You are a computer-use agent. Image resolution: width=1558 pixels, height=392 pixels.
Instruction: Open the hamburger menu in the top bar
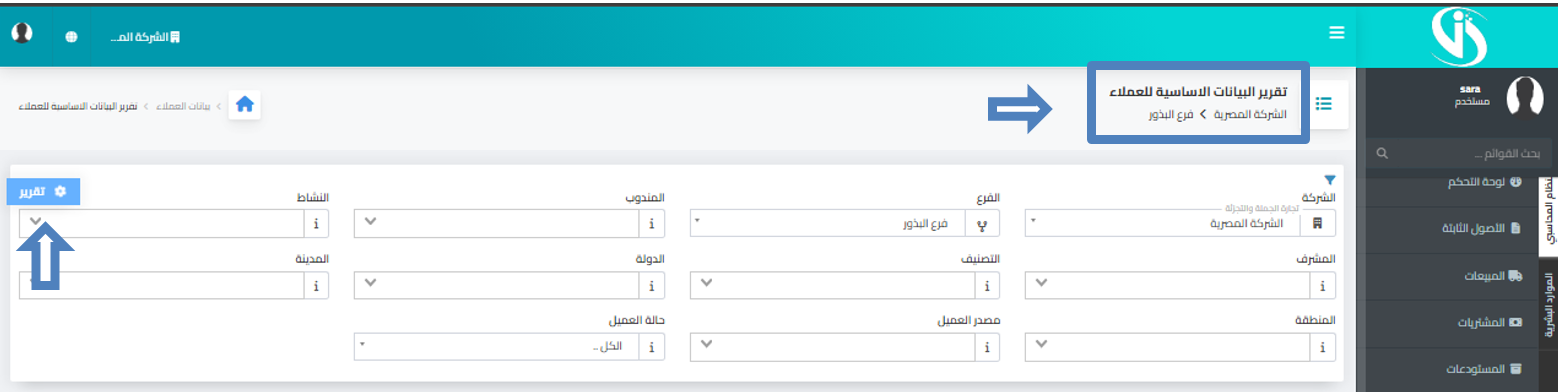[x=1336, y=33]
